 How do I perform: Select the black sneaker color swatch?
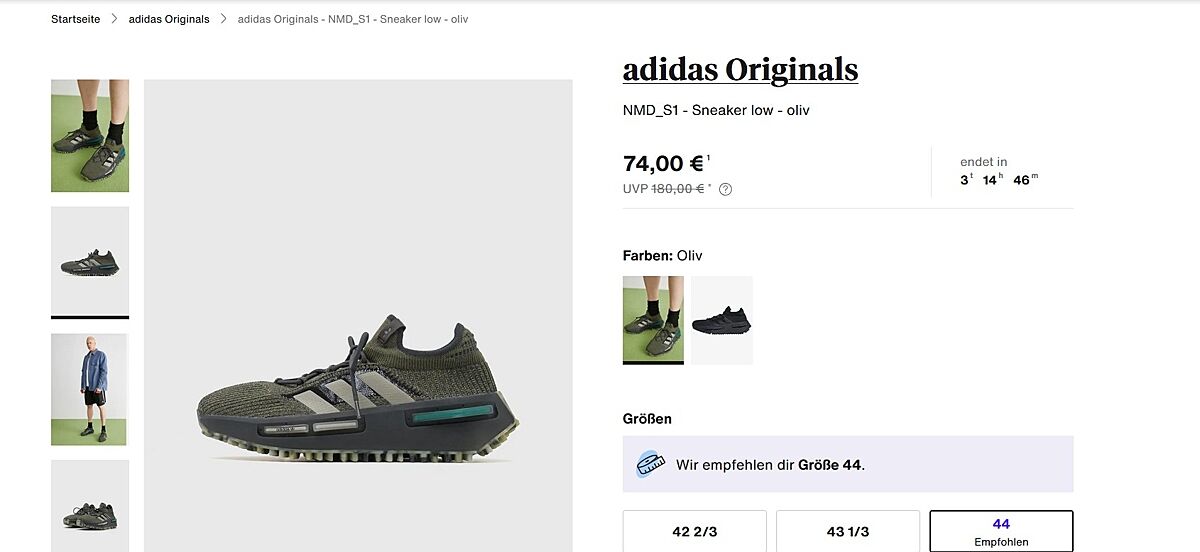tap(722, 320)
